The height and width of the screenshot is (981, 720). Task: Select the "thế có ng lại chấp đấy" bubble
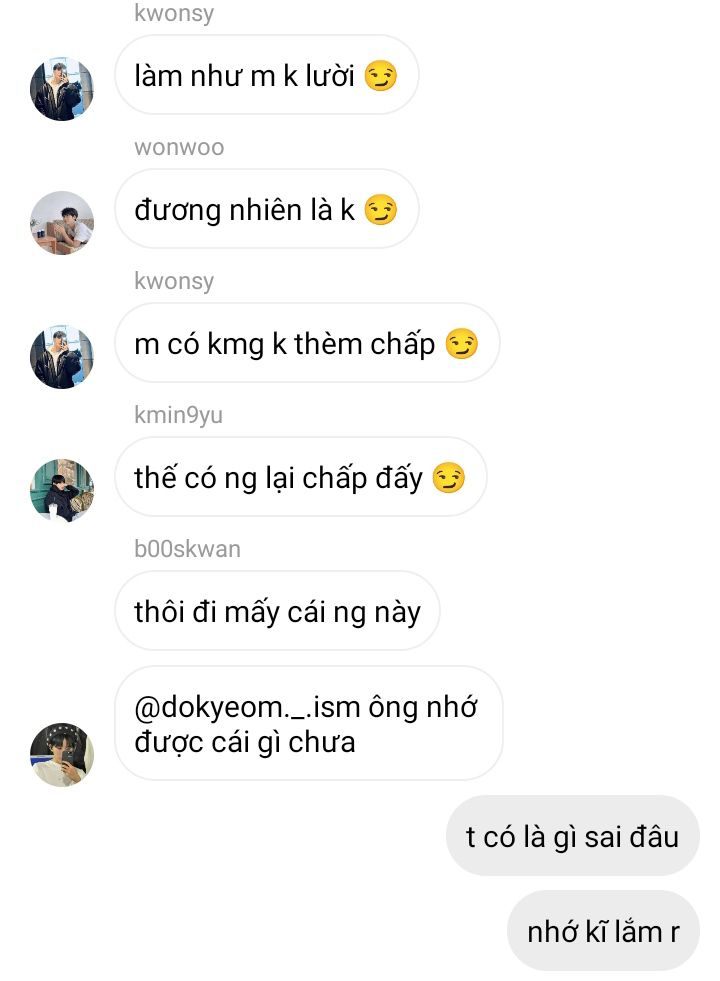coord(300,477)
